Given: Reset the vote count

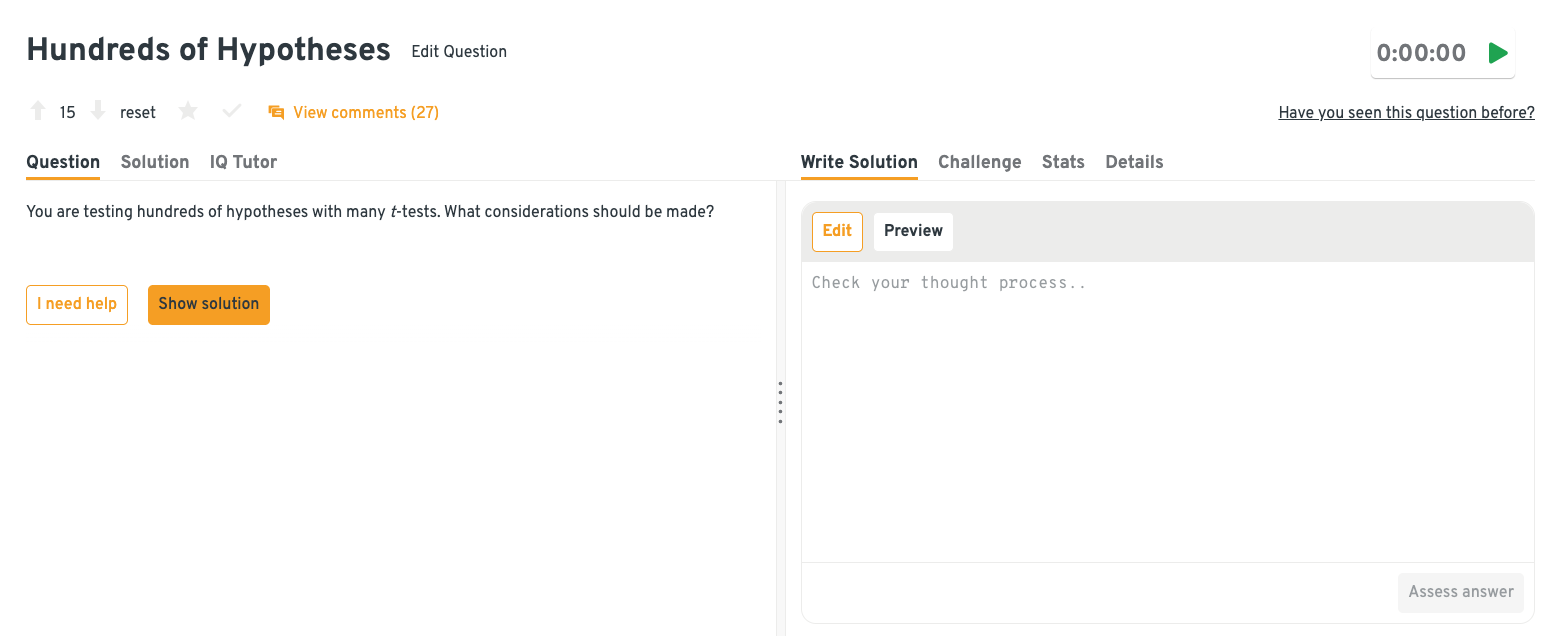Looking at the screenshot, I should 138,112.
